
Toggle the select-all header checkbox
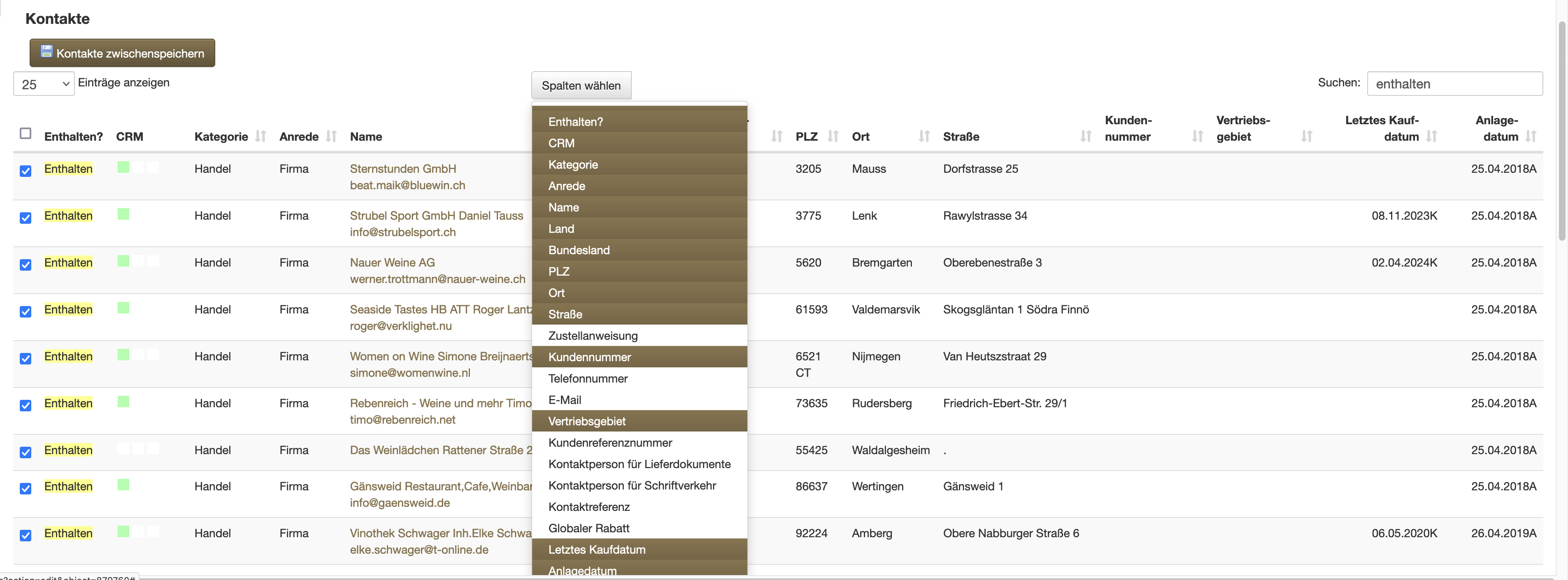(26, 133)
